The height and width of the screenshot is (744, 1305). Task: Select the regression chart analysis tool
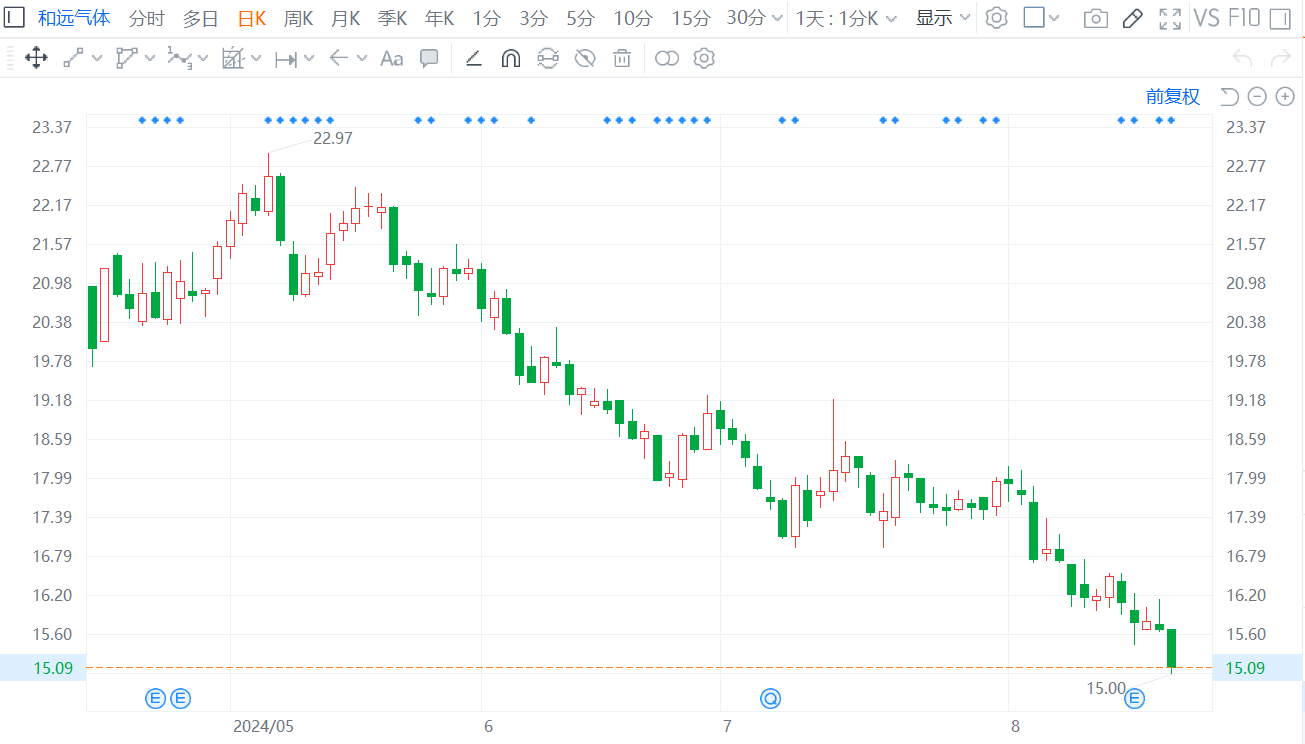click(232, 58)
